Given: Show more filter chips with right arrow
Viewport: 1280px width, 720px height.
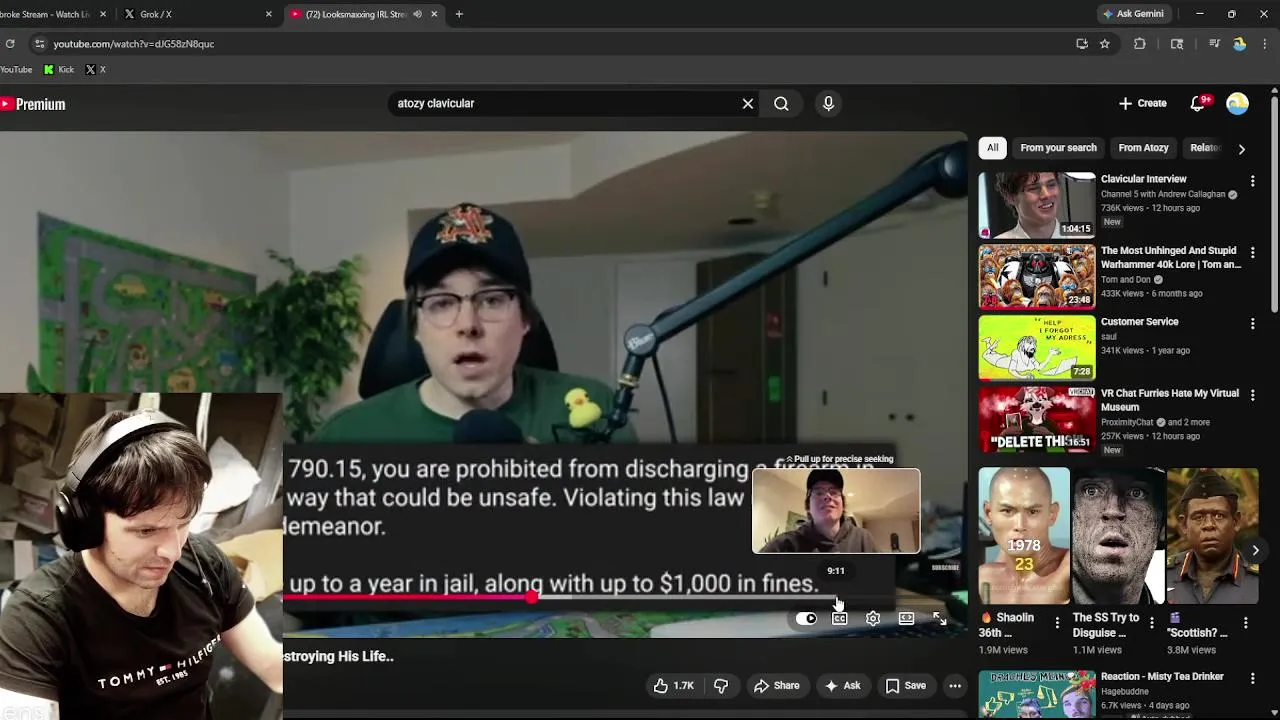Looking at the screenshot, I should [1241, 149].
